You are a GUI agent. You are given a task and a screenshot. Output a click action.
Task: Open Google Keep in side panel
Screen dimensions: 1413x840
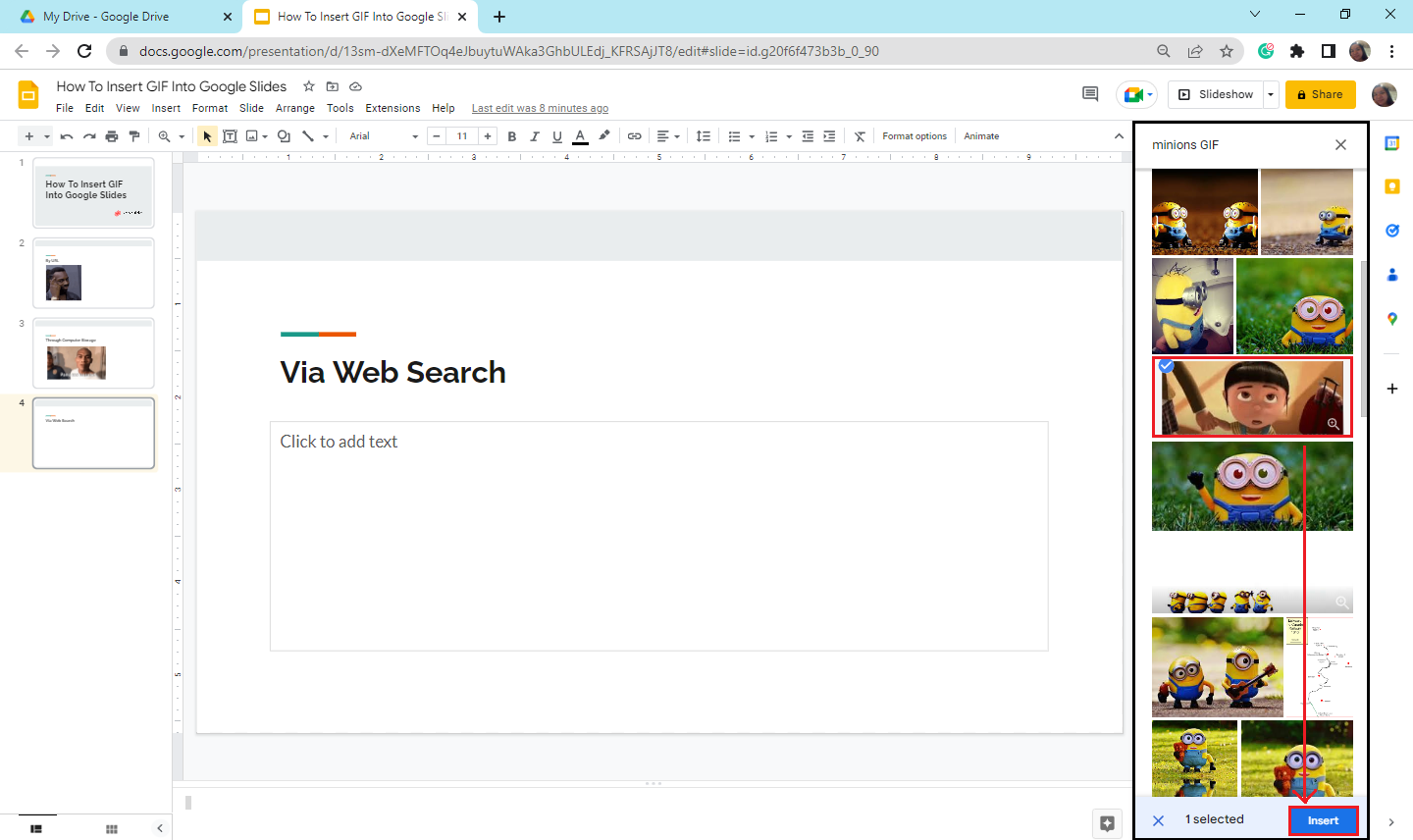(x=1391, y=186)
